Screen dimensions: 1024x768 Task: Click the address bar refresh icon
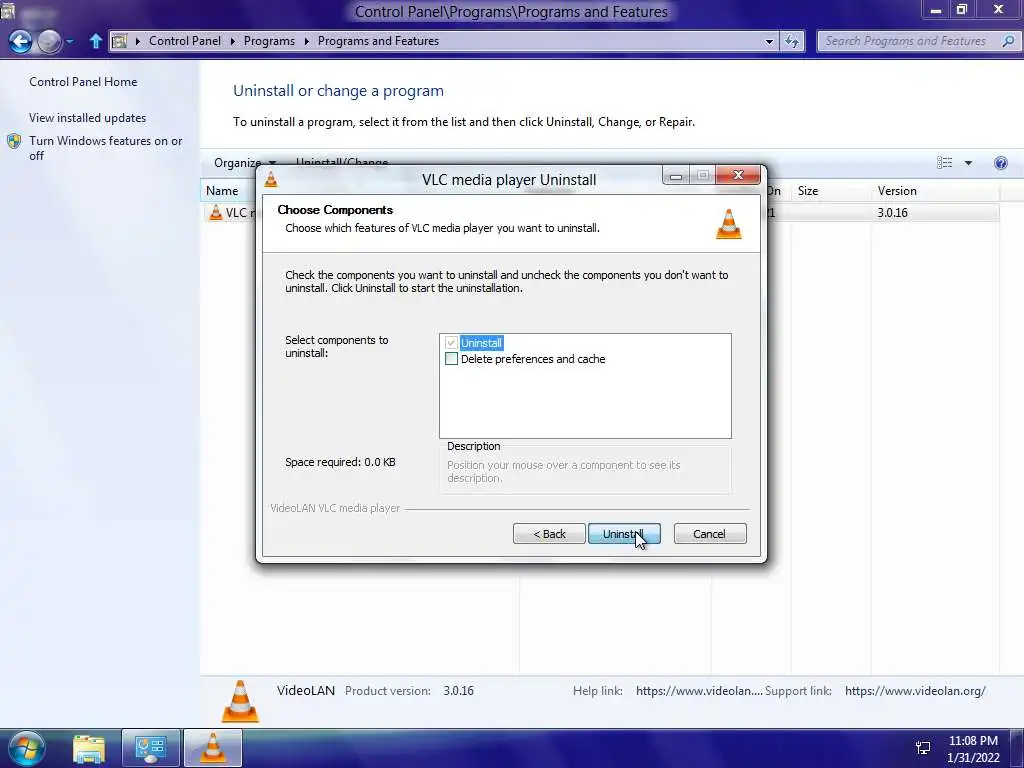click(792, 41)
